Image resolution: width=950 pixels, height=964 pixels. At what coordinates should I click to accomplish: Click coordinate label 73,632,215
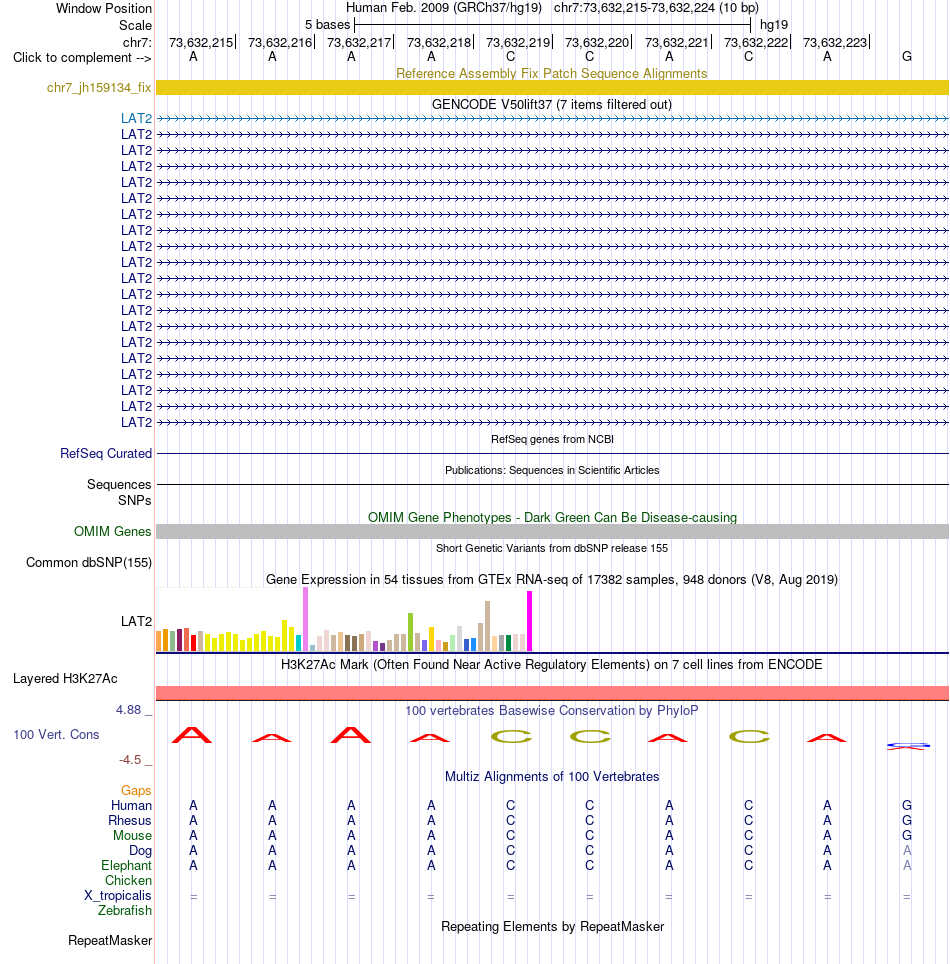click(201, 42)
